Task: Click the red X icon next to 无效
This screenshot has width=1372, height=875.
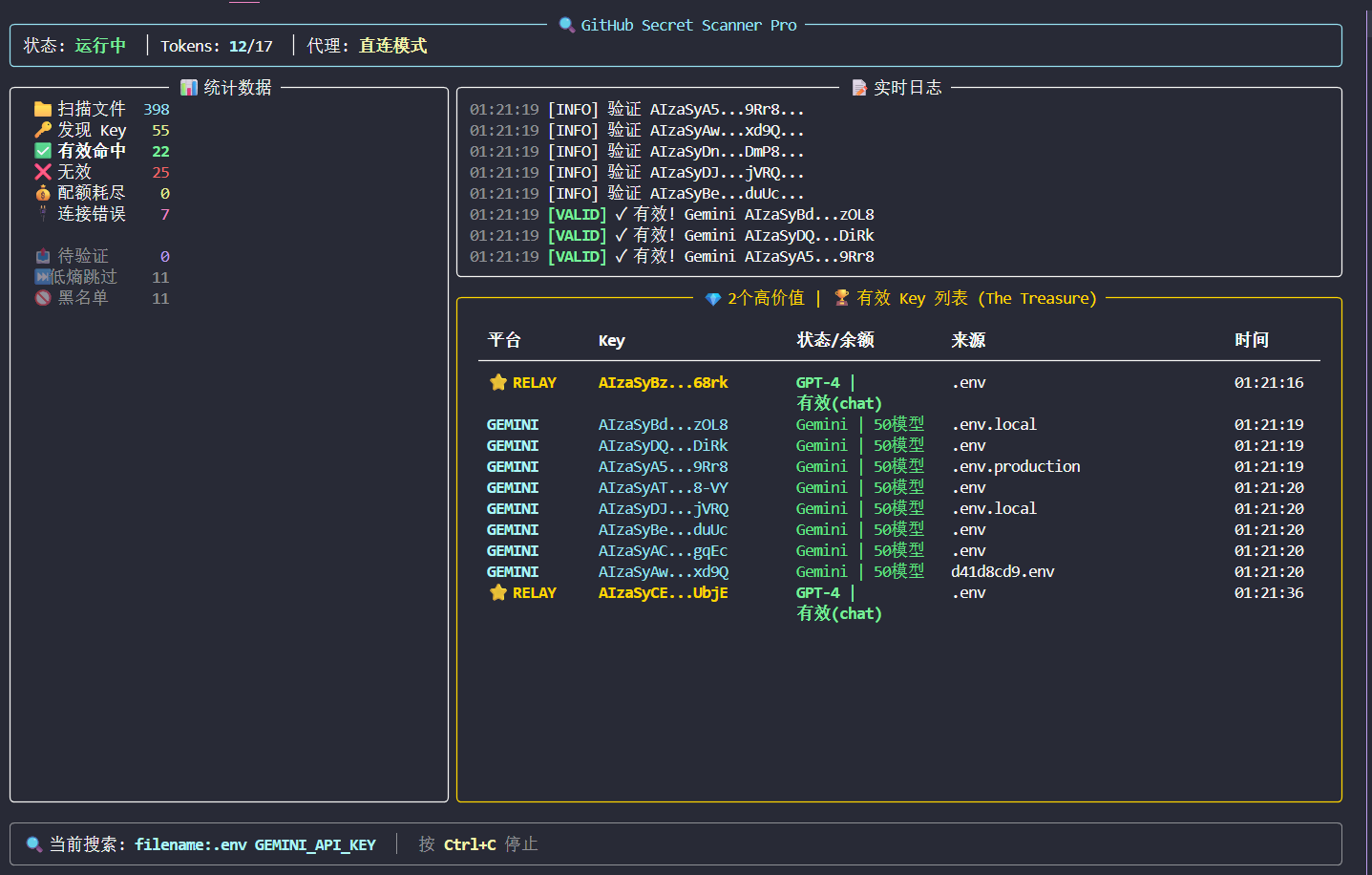Action: [x=43, y=172]
